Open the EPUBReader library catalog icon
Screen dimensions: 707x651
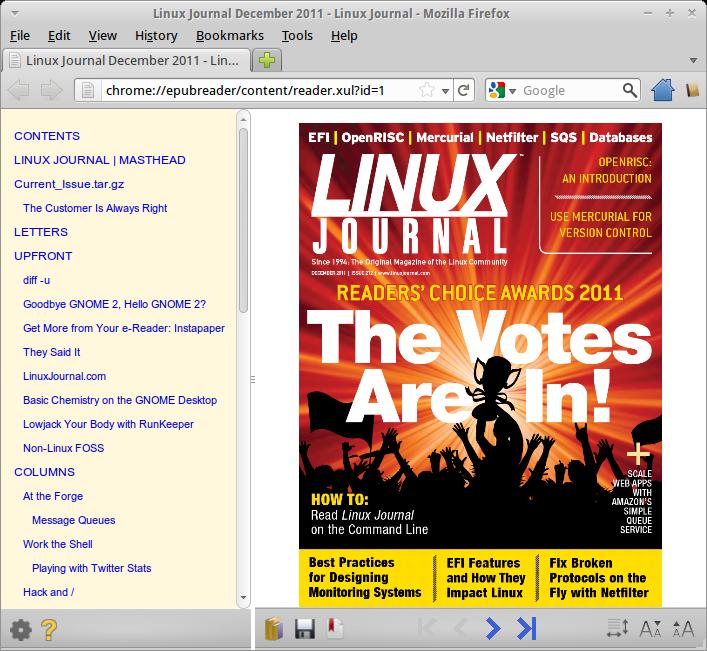[274, 629]
